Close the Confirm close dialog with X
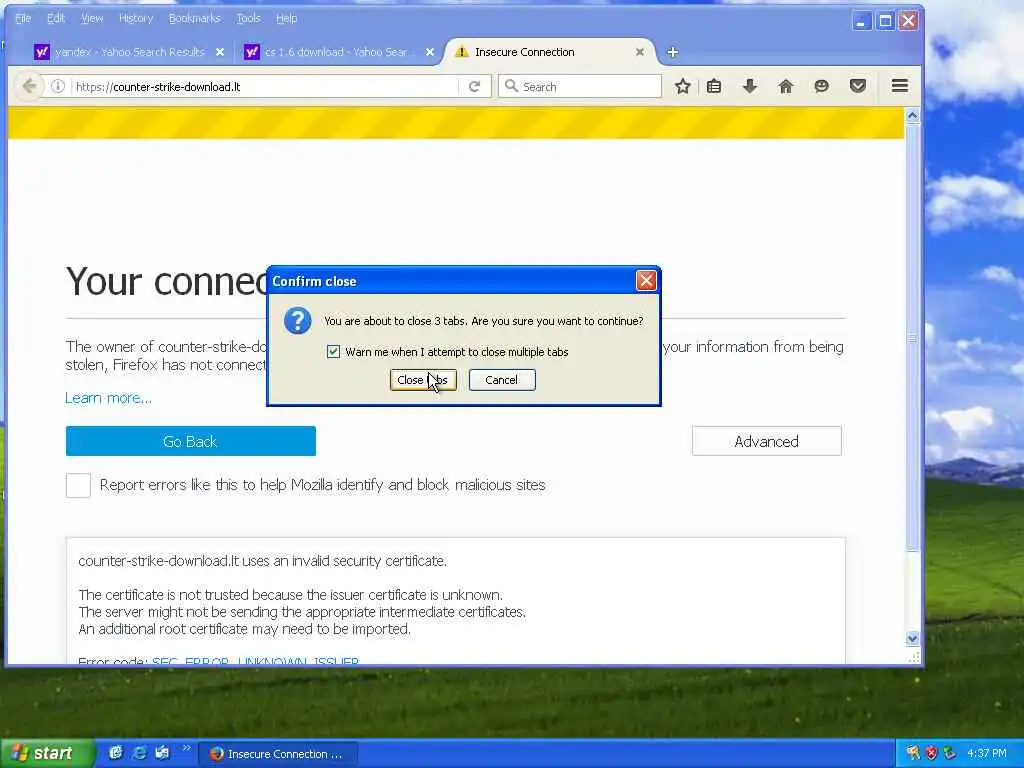 pos(646,281)
